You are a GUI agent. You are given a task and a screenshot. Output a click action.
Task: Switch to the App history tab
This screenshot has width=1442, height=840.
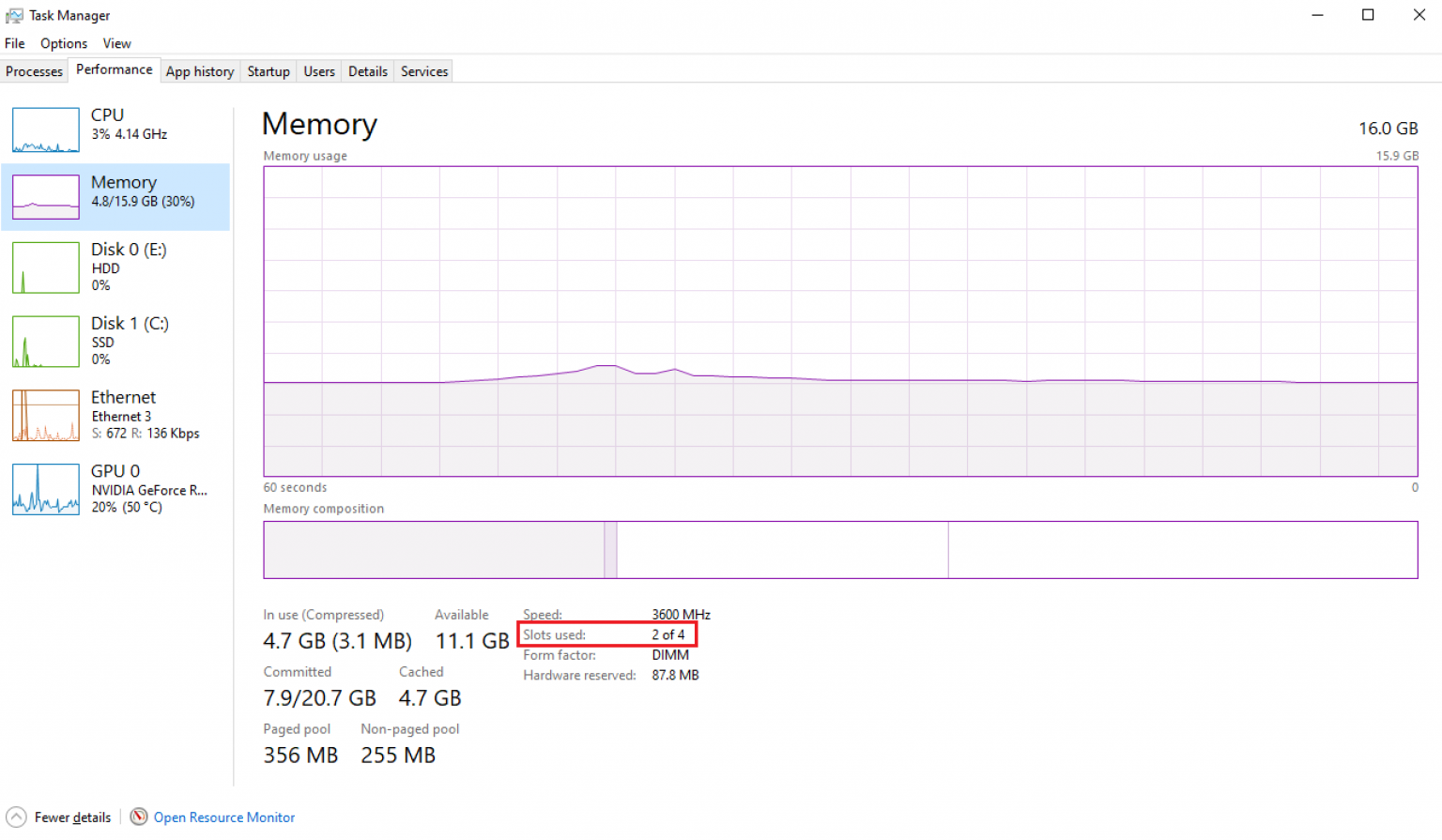[x=200, y=71]
